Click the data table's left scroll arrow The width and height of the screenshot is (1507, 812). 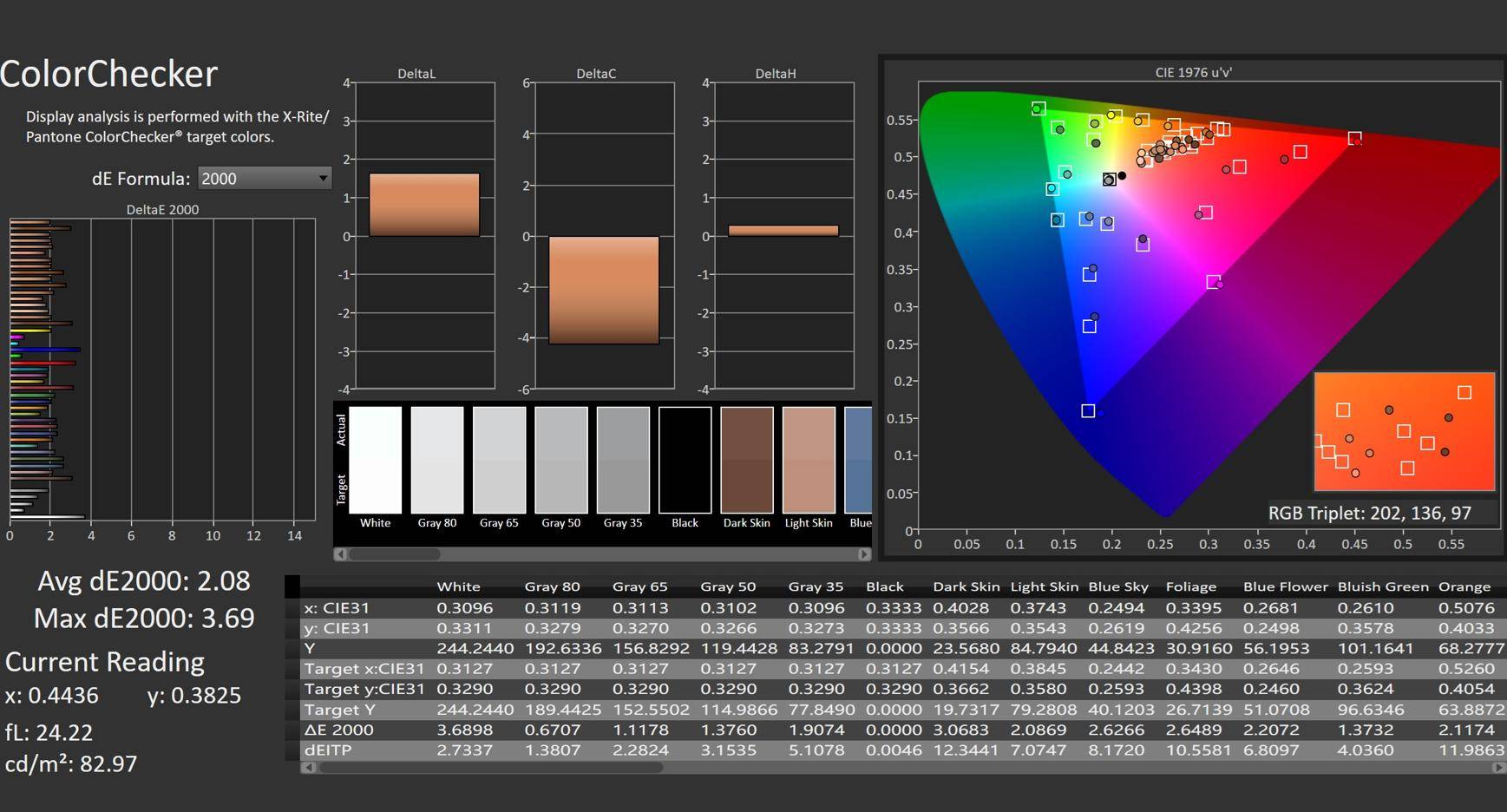pyautogui.click(x=307, y=768)
